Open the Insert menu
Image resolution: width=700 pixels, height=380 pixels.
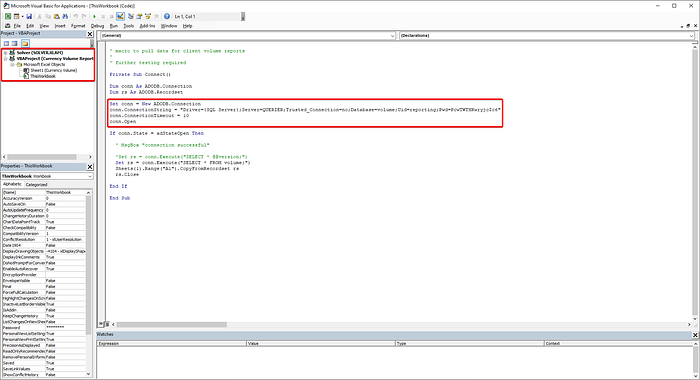pyautogui.click(x=60, y=26)
